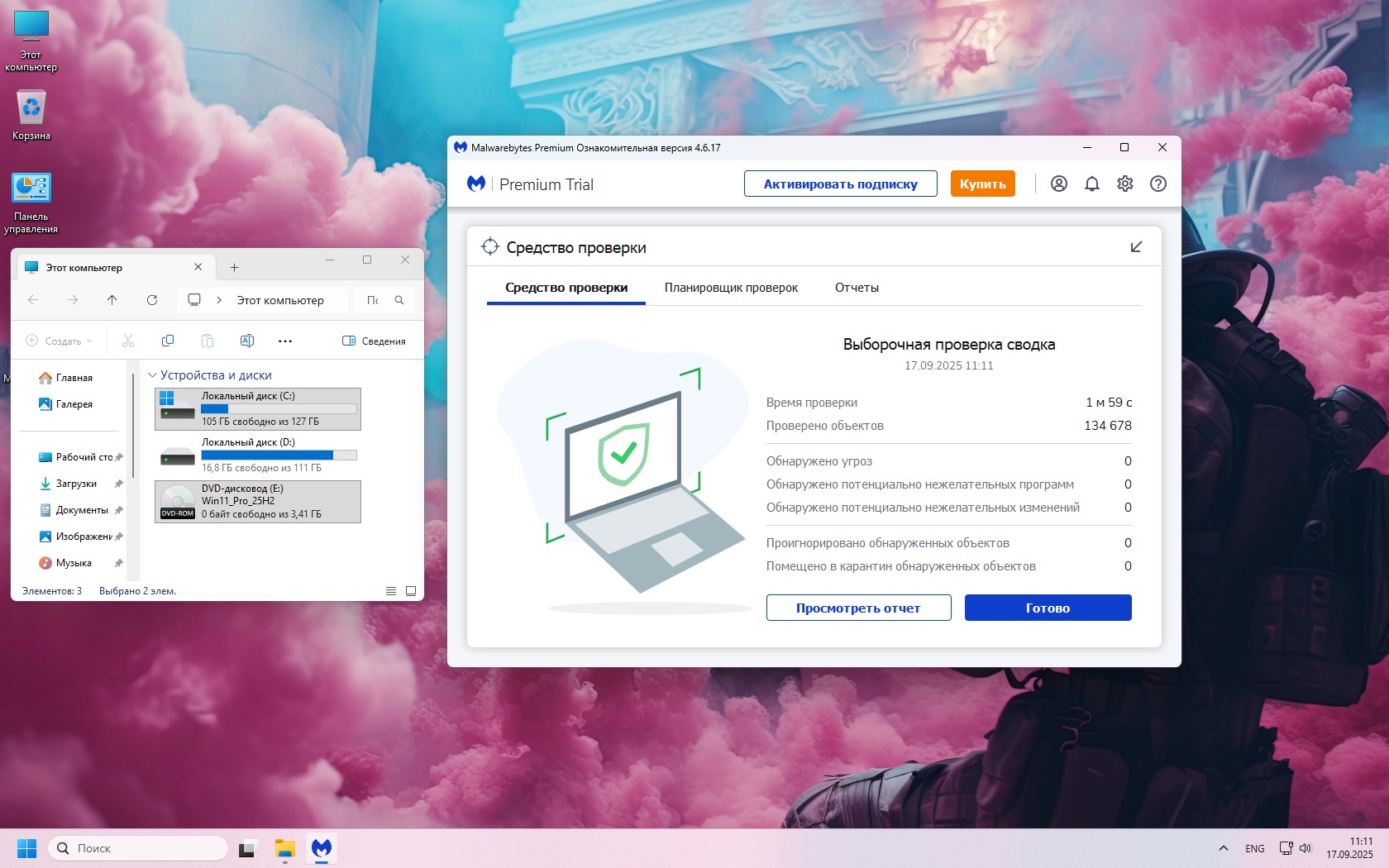Open Malwarebytes help question mark icon
Screen dimensions: 1389x868
1157,184
